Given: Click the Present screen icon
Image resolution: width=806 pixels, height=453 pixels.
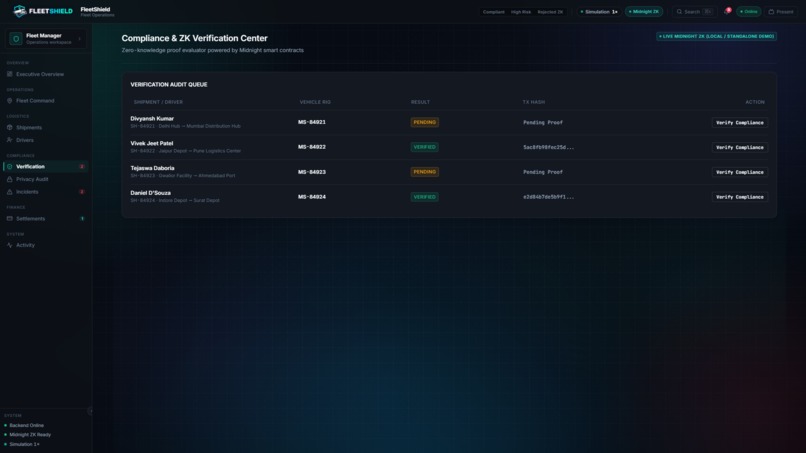Looking at the screenshot, I should coord(771,11).
